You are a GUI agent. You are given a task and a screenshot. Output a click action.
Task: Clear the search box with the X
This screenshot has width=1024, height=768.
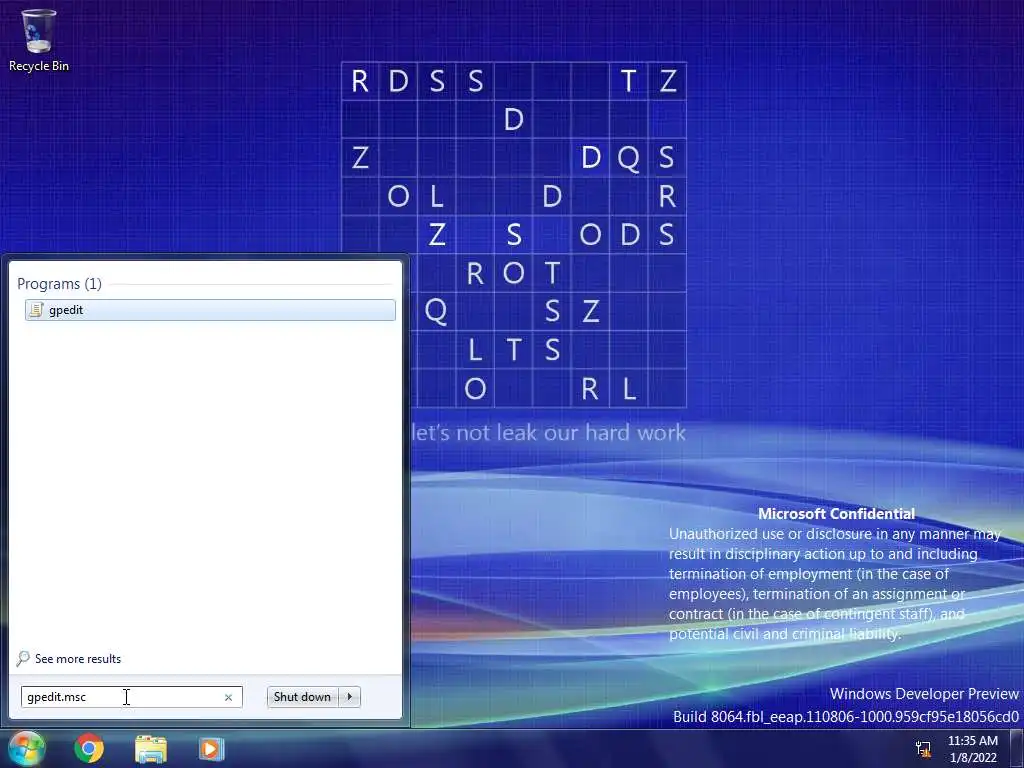click(228, 697)
